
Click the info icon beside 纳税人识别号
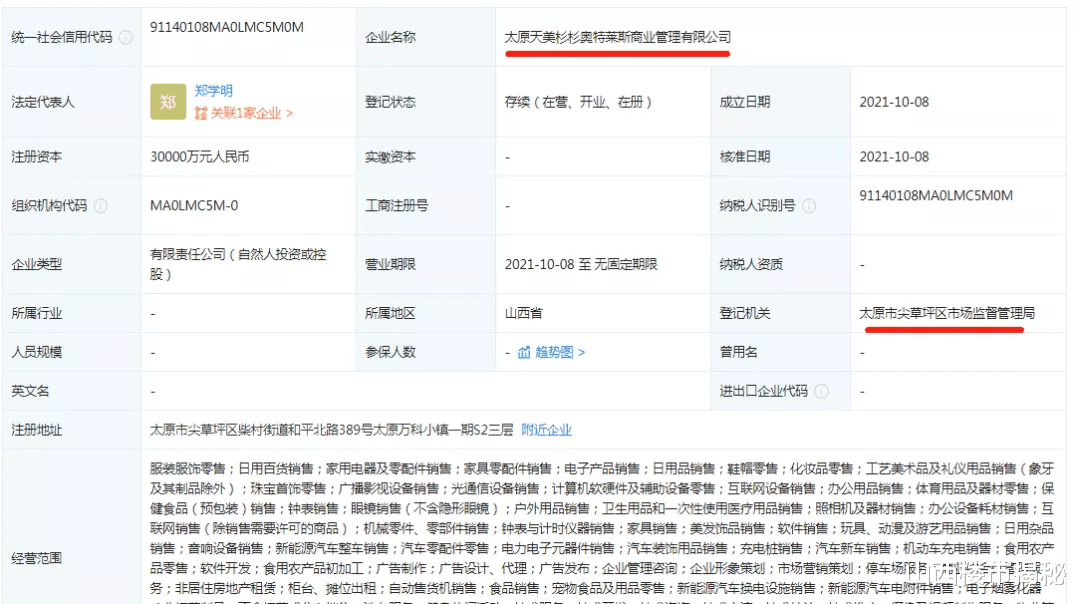tap(809, 205)
